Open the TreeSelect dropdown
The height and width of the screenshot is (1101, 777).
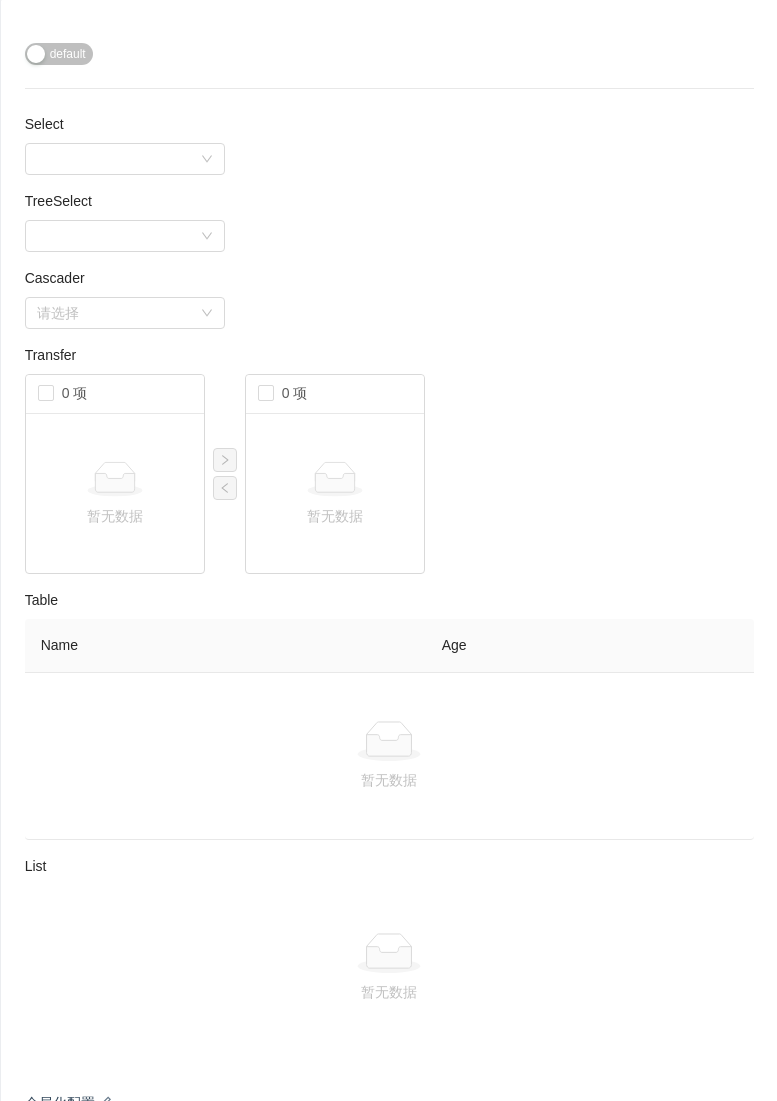coord(110,236)
